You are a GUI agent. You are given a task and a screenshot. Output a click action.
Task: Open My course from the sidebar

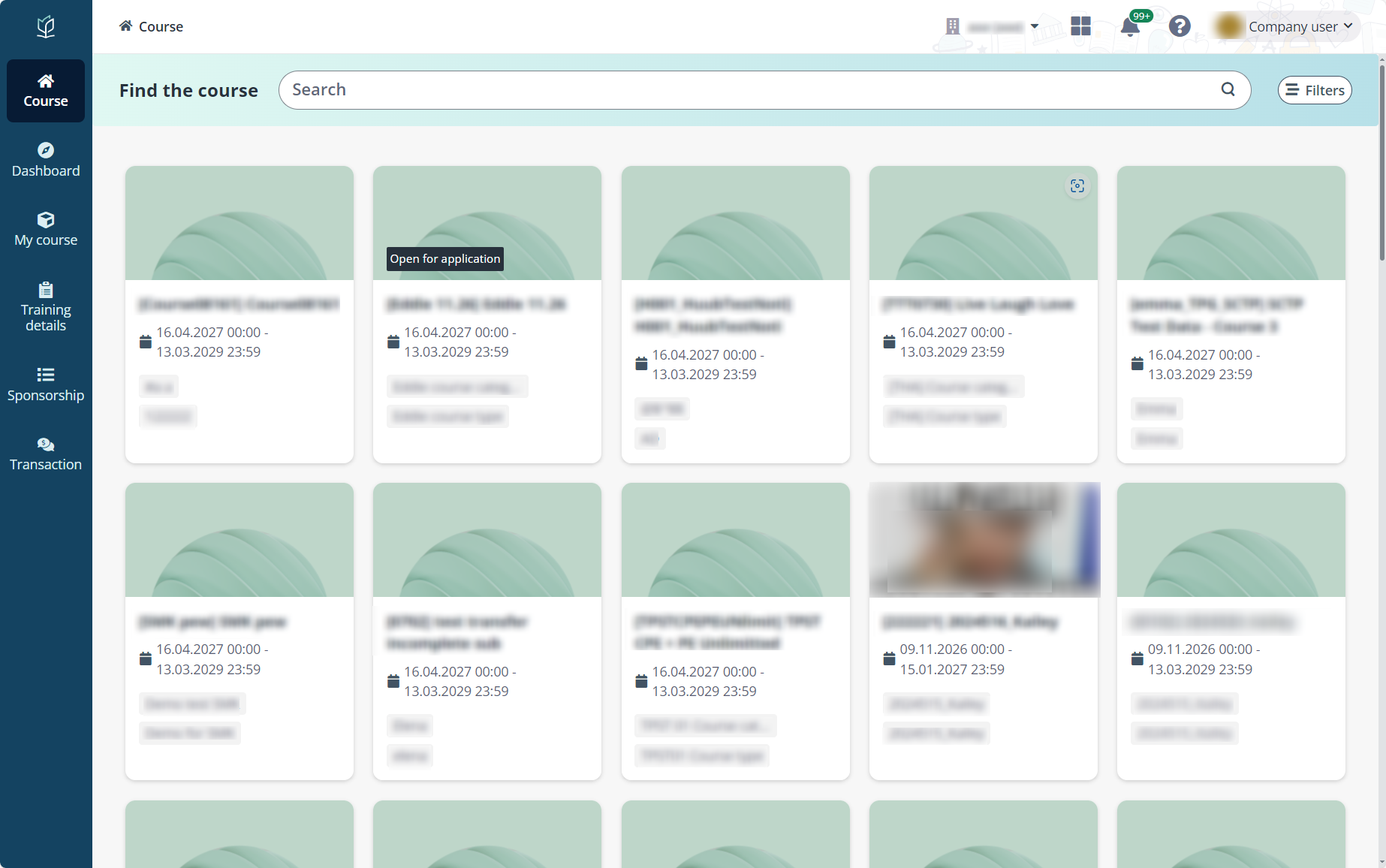click(45, 228)
